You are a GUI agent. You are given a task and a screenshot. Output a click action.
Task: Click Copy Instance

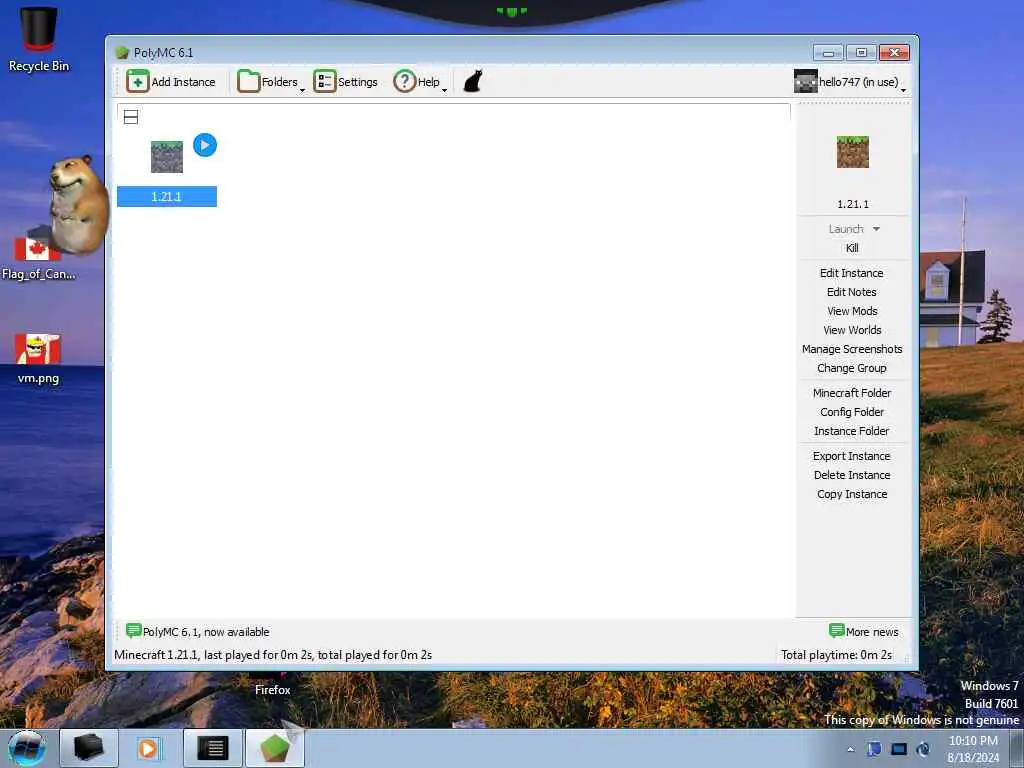point(852,494)
